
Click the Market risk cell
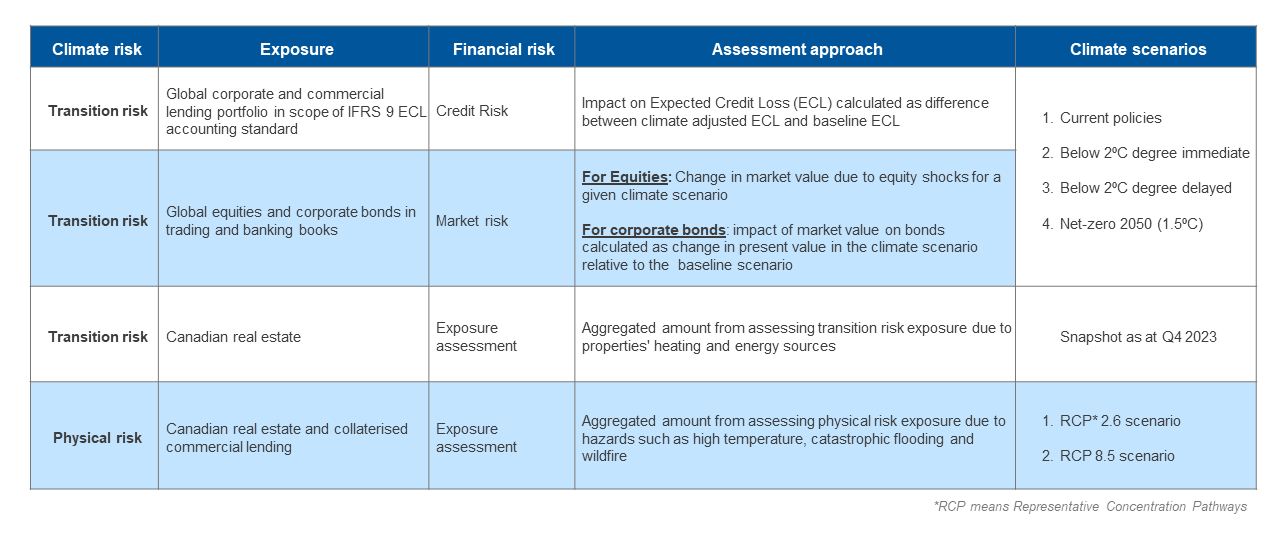point(471,221)
